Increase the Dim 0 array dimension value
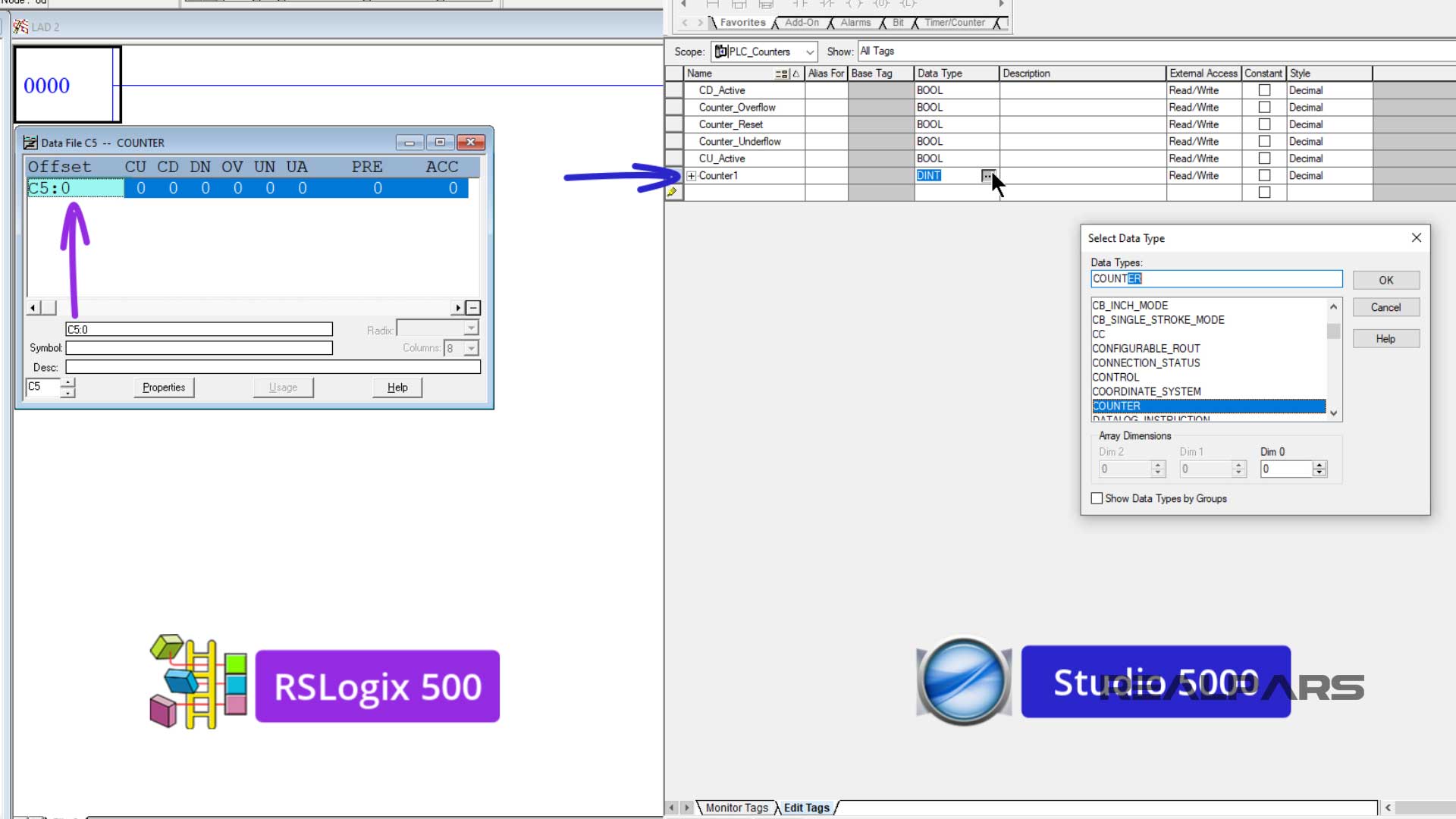This screenshot has height=819, width=1456. [x=1320, y=465]
